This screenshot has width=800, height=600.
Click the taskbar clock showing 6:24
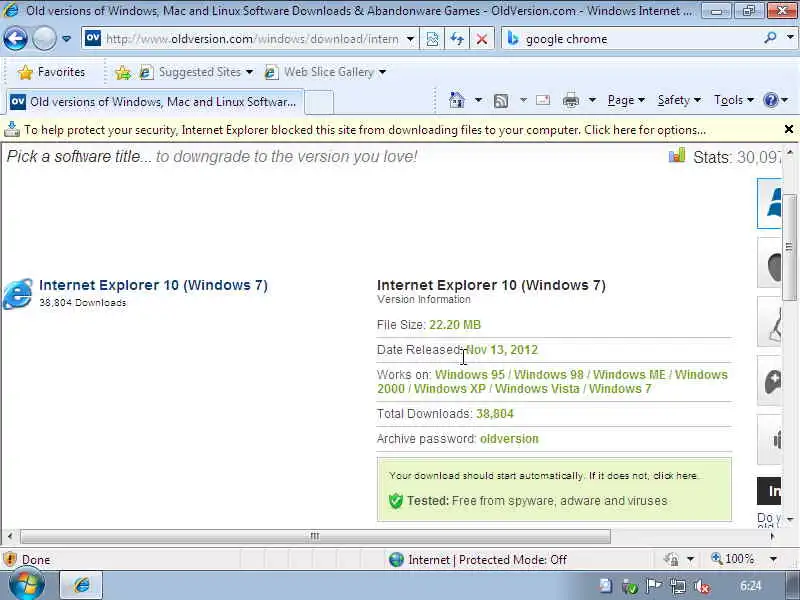click(750, 586)
